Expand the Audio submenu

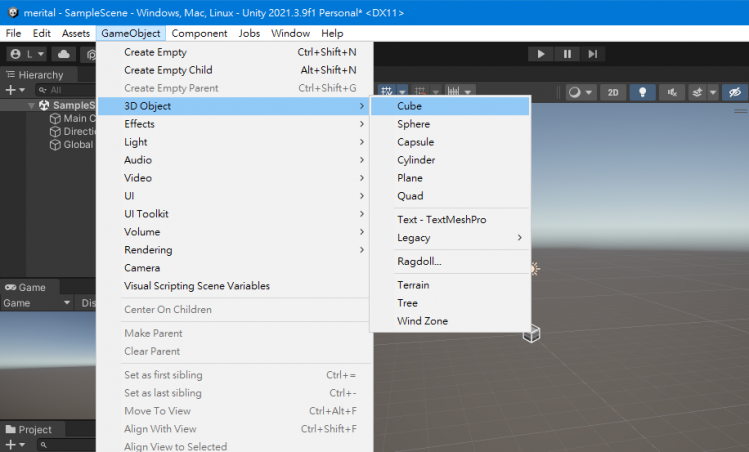(x=234, y=160)
